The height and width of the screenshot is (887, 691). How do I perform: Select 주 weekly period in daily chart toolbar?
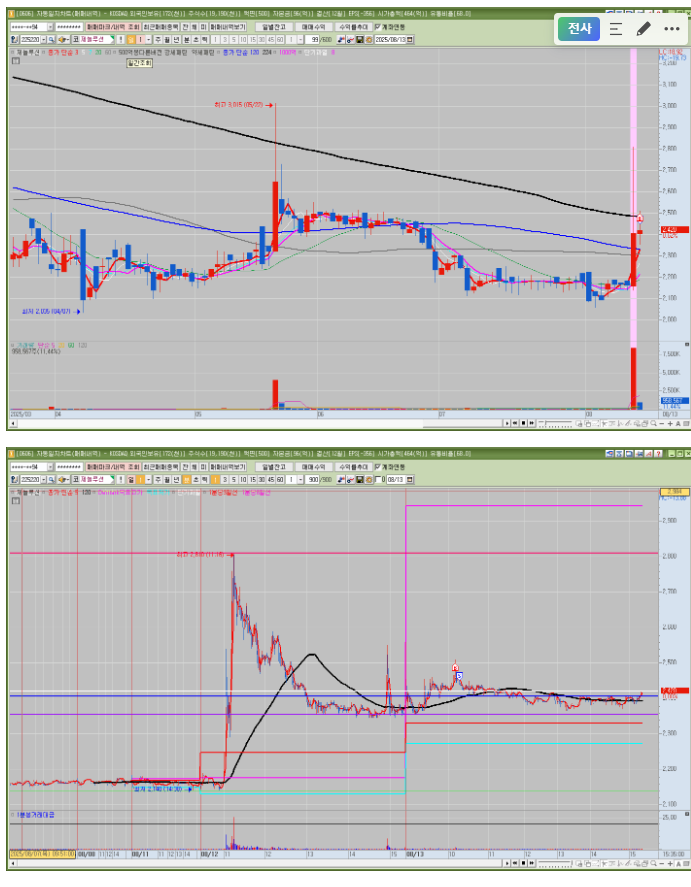click(x=158, y=39)
